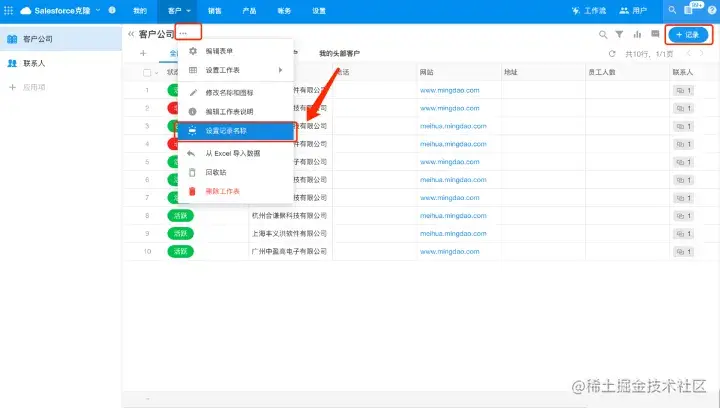720x408 pixels.
Task: Open the worksheet discussion comment icon
Action: (x=655, y=34)
